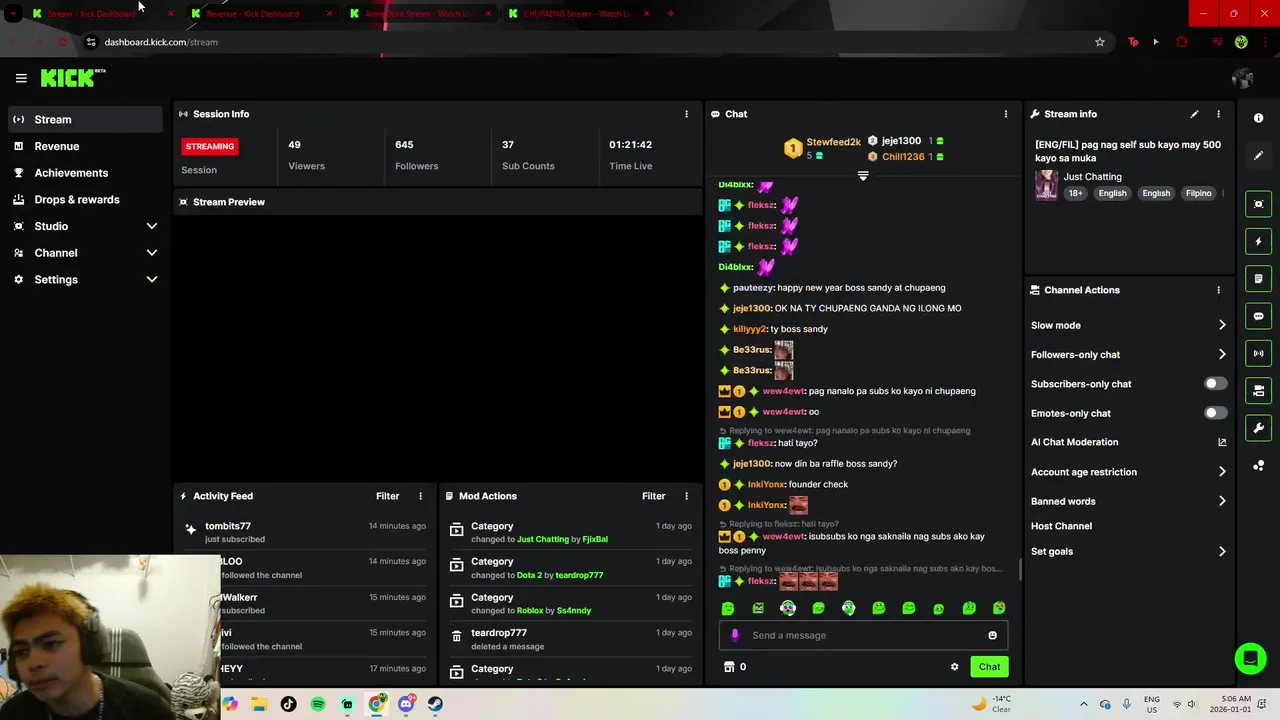
Task: Click the first green emote in quick emote row
Action: (x=728, y=608)
